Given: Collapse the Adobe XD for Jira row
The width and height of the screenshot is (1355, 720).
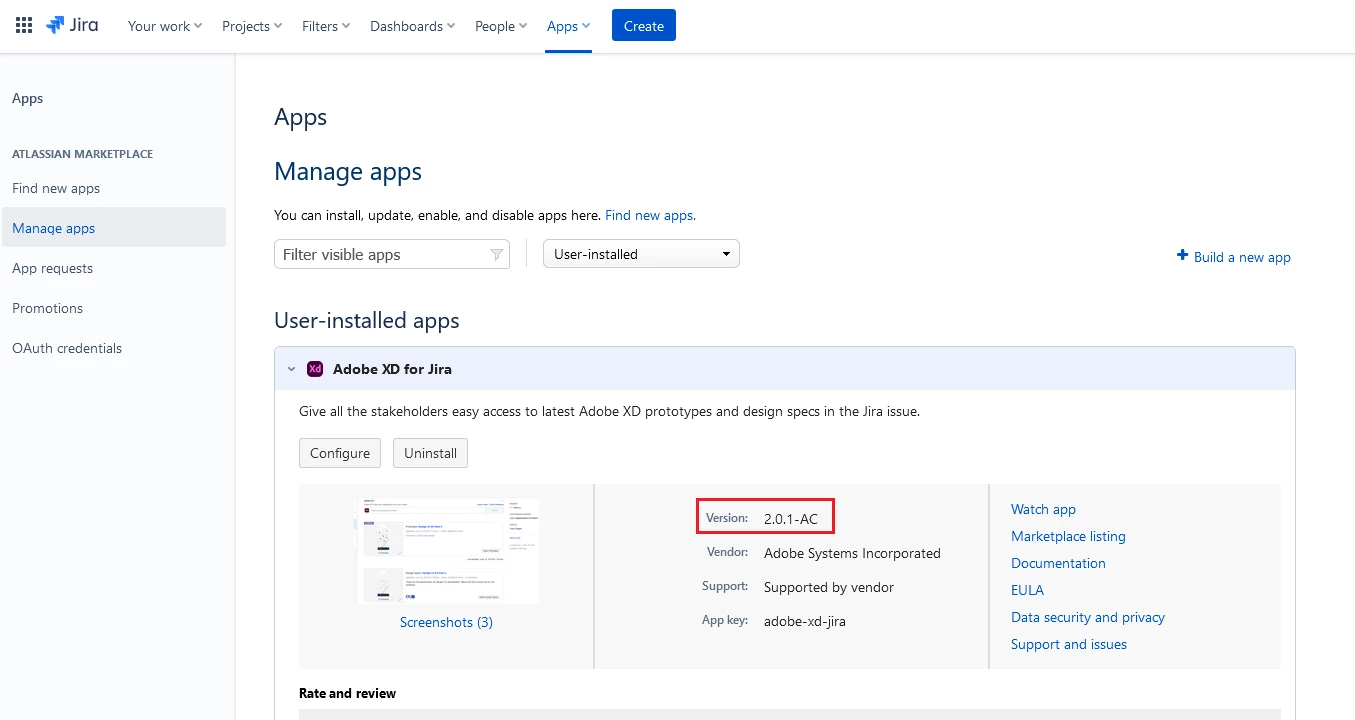Looking at the screenshot, I should point(291,369).
